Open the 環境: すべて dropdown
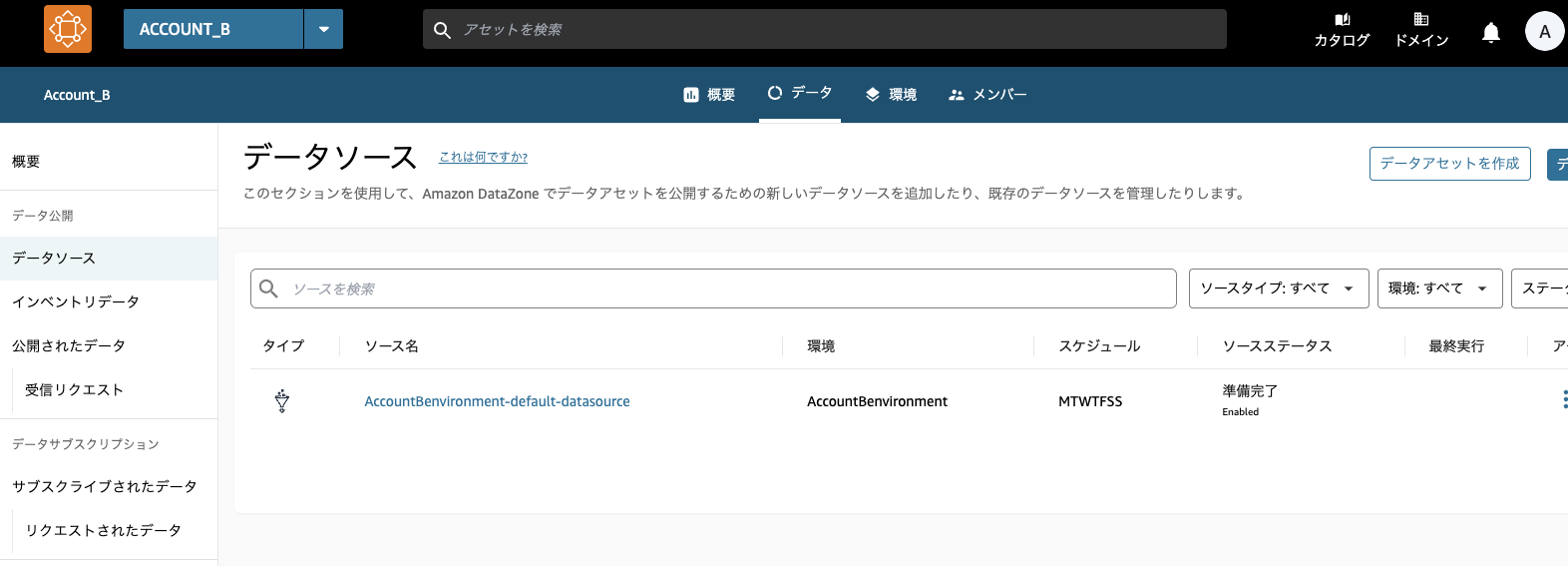The height and width of the screenshot is (566, 1568). pyautogui.click(x=1439, y=288)
